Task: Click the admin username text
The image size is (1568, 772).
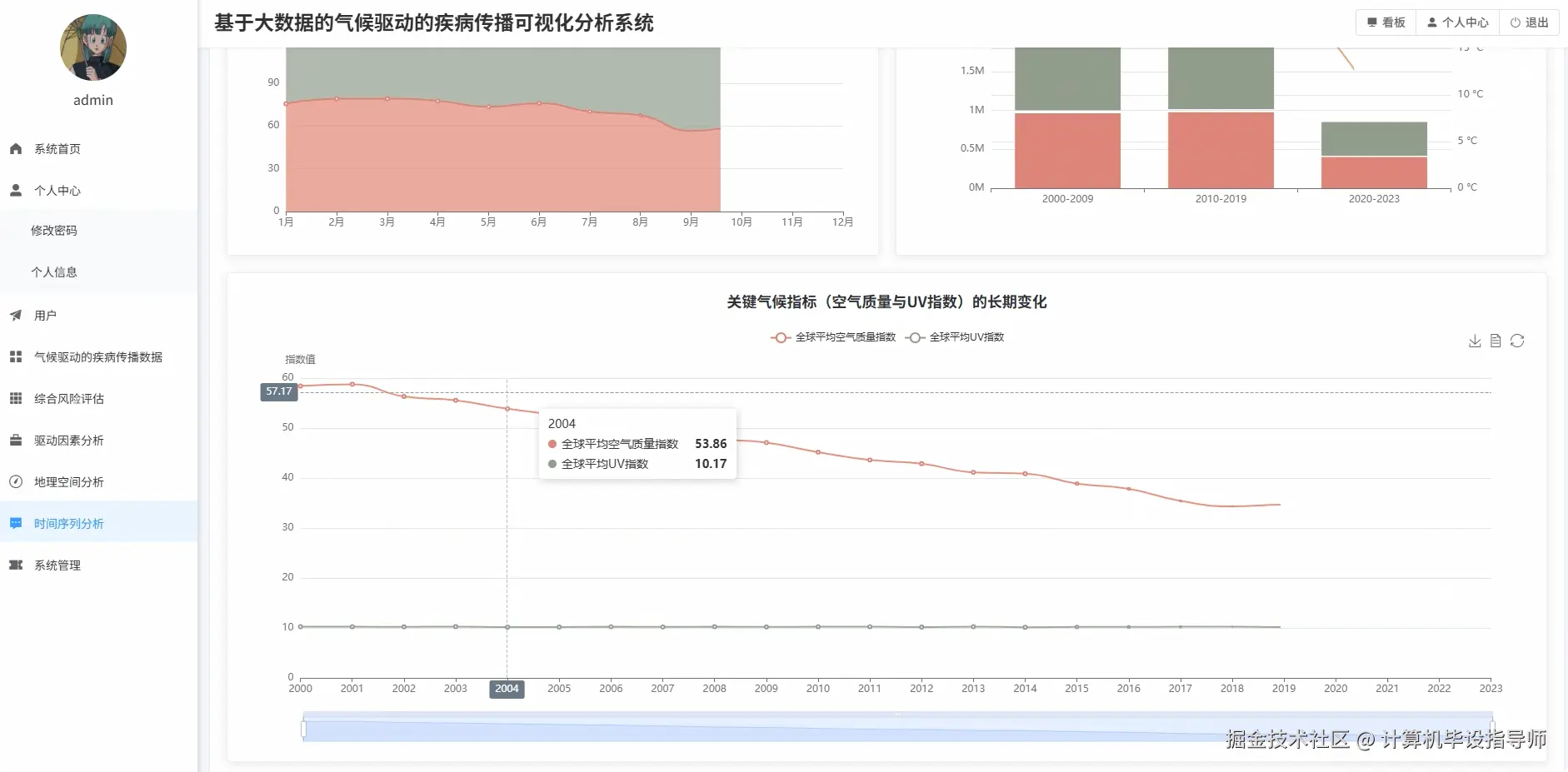Action: 93,100
